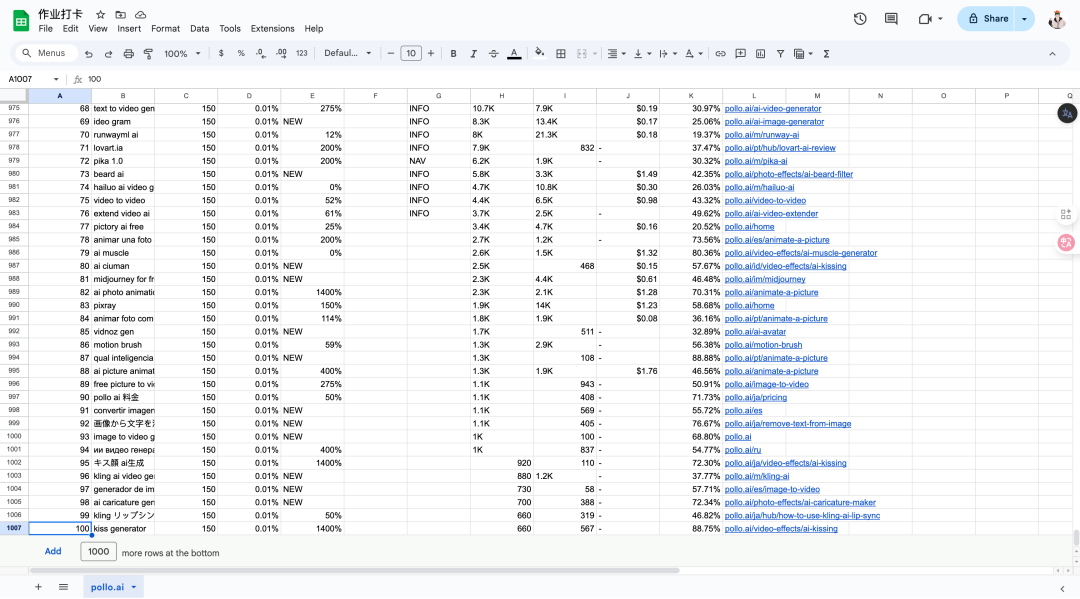Image resolution: width=1080 pixels, height=599 pixels.
Task: Click the rows count field
Action: (x=98, y=551)
